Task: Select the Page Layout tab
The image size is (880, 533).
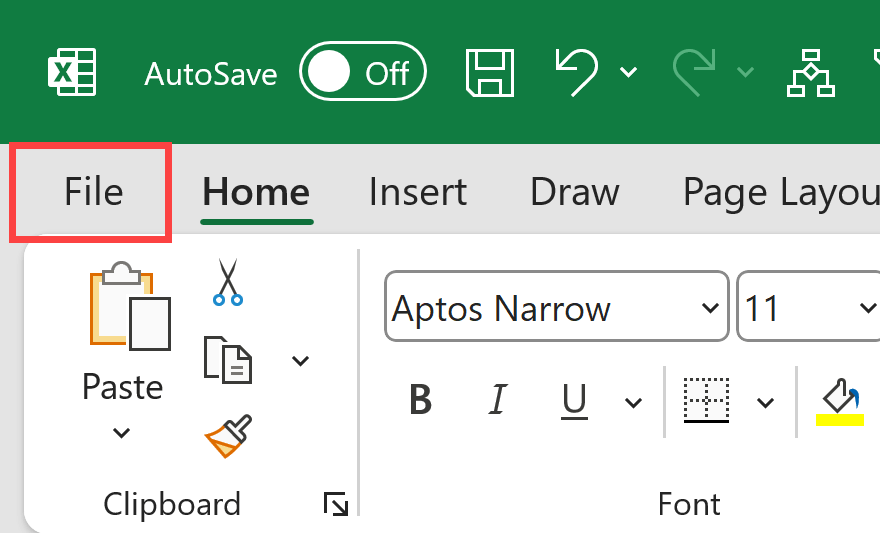Action: (781, 192)
